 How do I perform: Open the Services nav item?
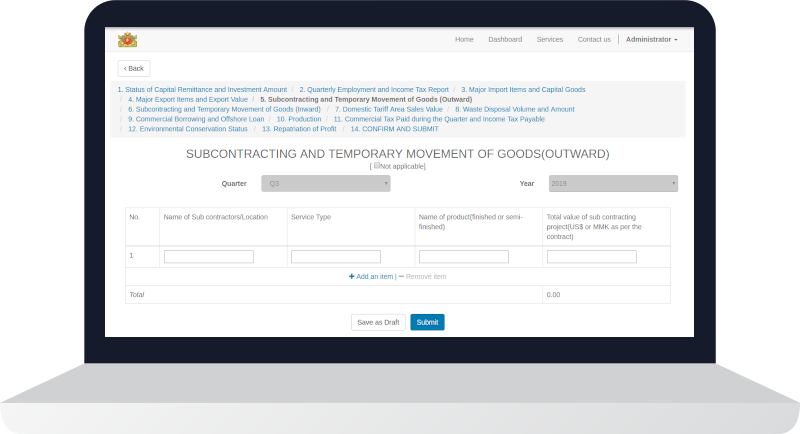(549, 39)
